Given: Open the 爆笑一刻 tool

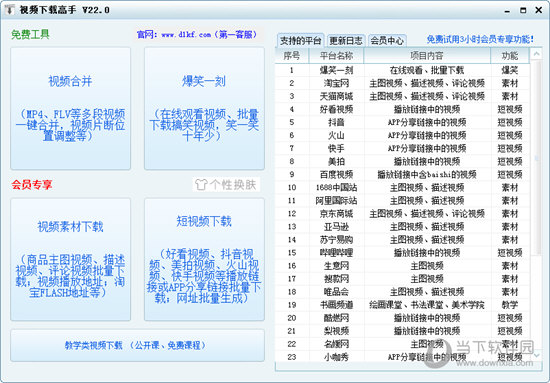Looking at the screenshot, I should click(x=204, y=109).
